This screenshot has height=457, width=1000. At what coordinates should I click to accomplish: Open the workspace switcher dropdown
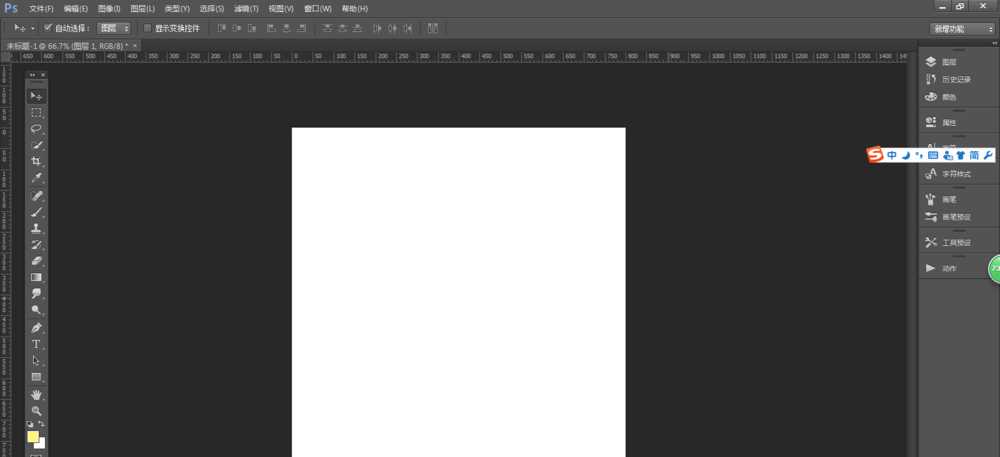pyautogui.click(x=961, y=28)
